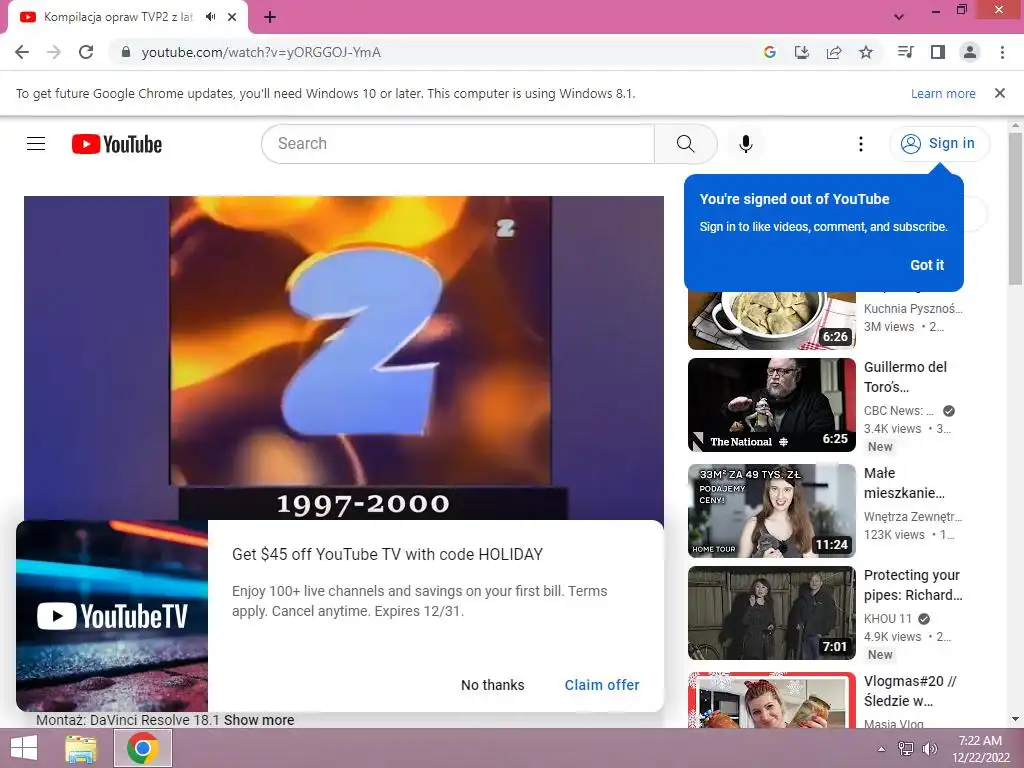
Task: Open the Małe mieszkanie video thumbnail
Action: point(772,511)
